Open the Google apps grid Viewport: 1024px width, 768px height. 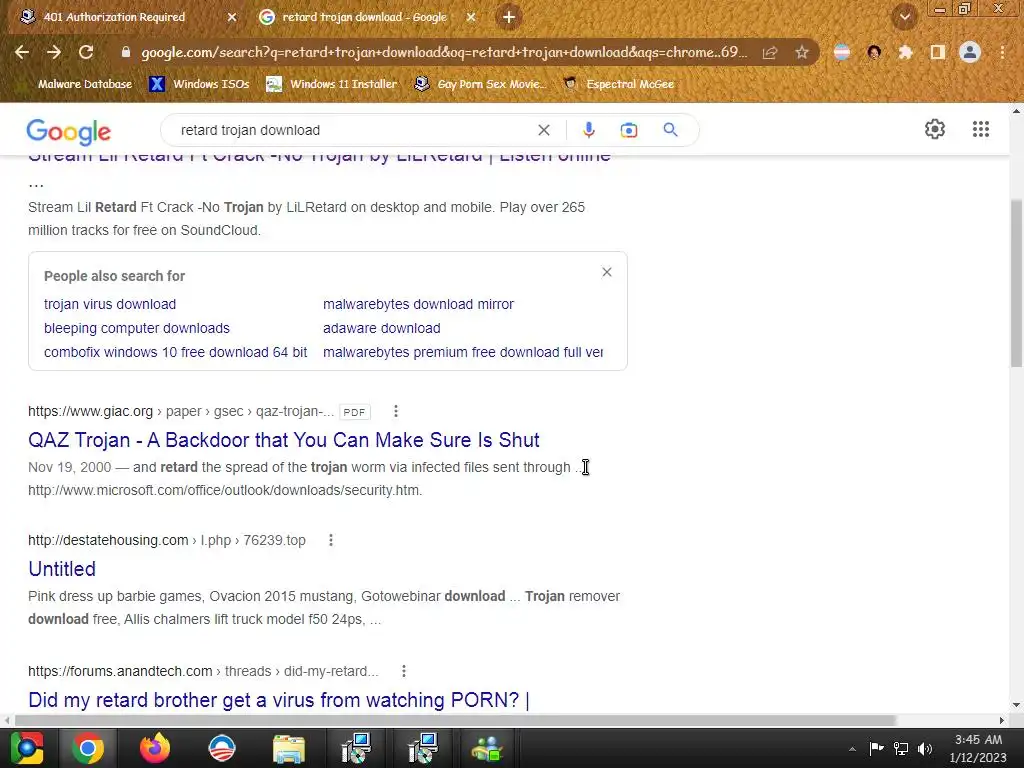click(x=980, y=129)
